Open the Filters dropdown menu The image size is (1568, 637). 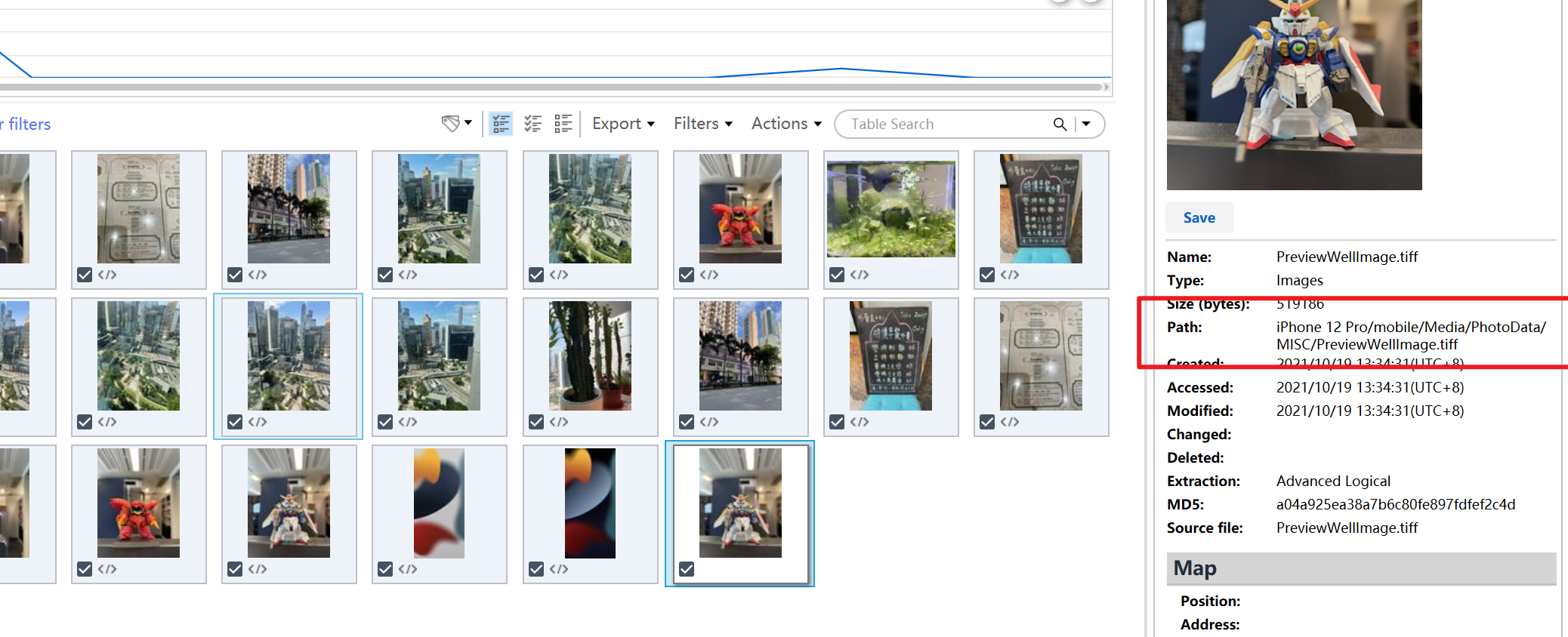pos(703,124)
